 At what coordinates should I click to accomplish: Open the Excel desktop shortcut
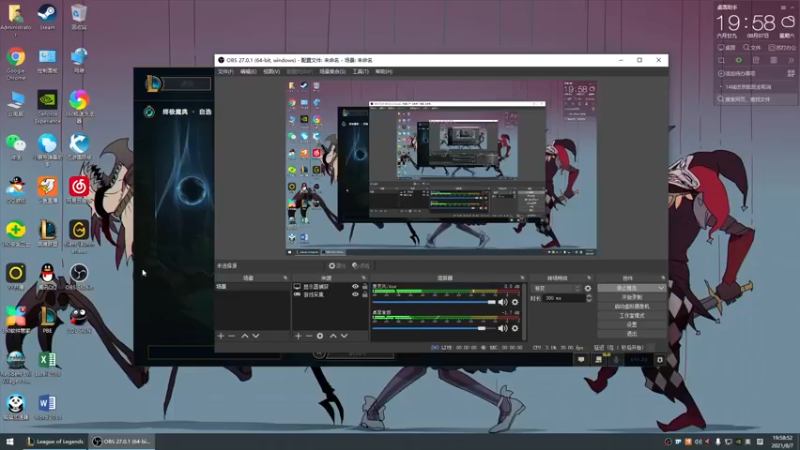[x=47, y=364]
